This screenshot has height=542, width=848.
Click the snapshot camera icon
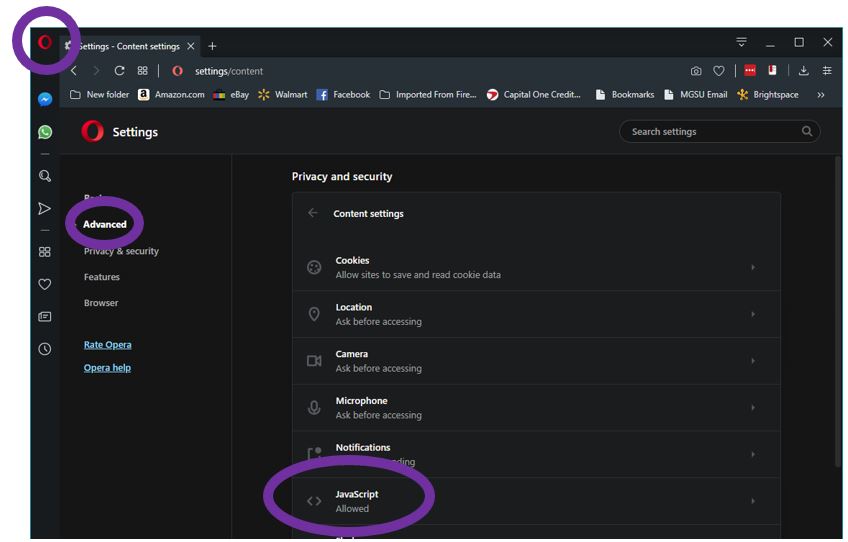[696, 71]
